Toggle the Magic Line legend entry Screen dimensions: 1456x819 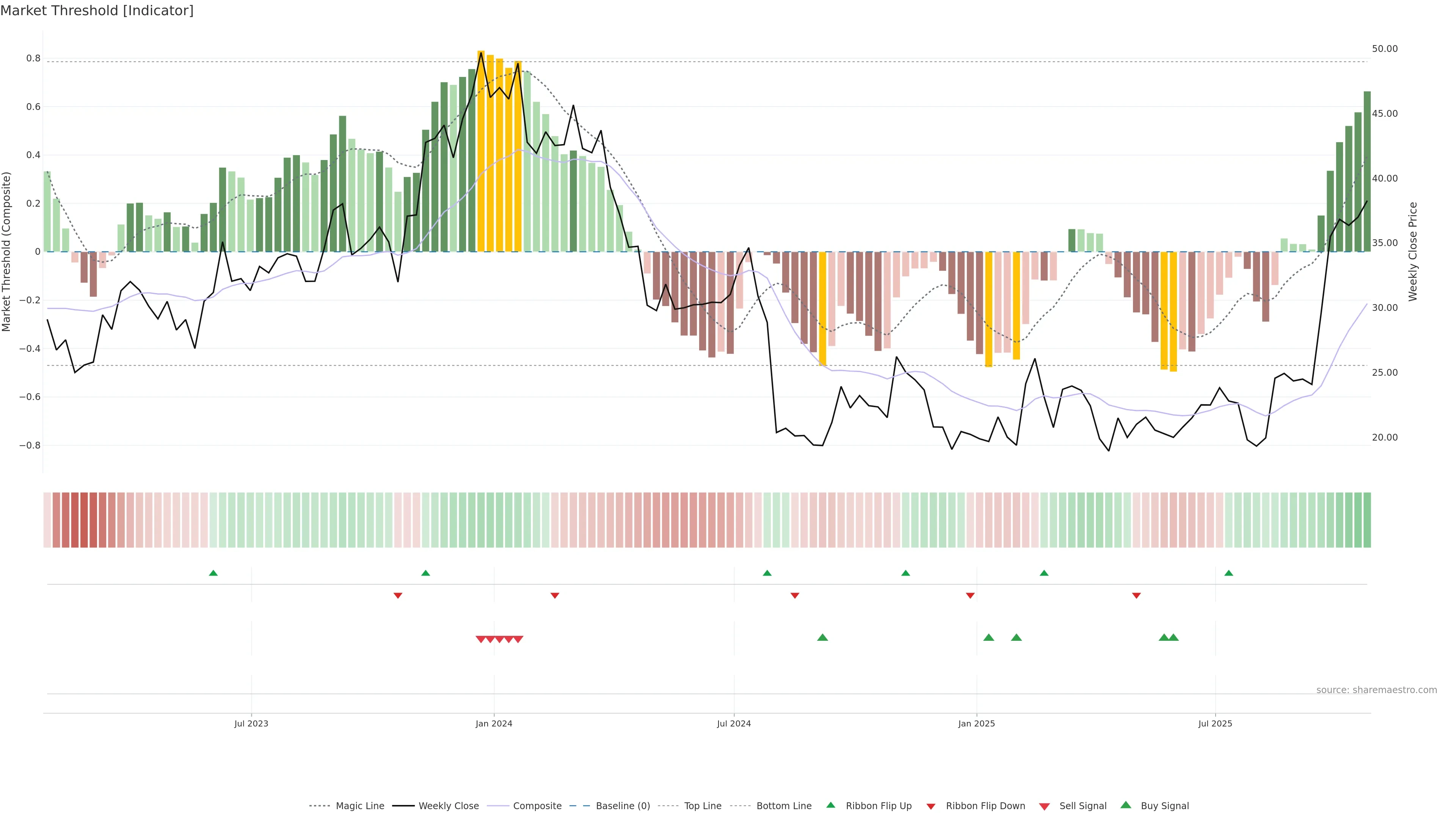point(359,806)
